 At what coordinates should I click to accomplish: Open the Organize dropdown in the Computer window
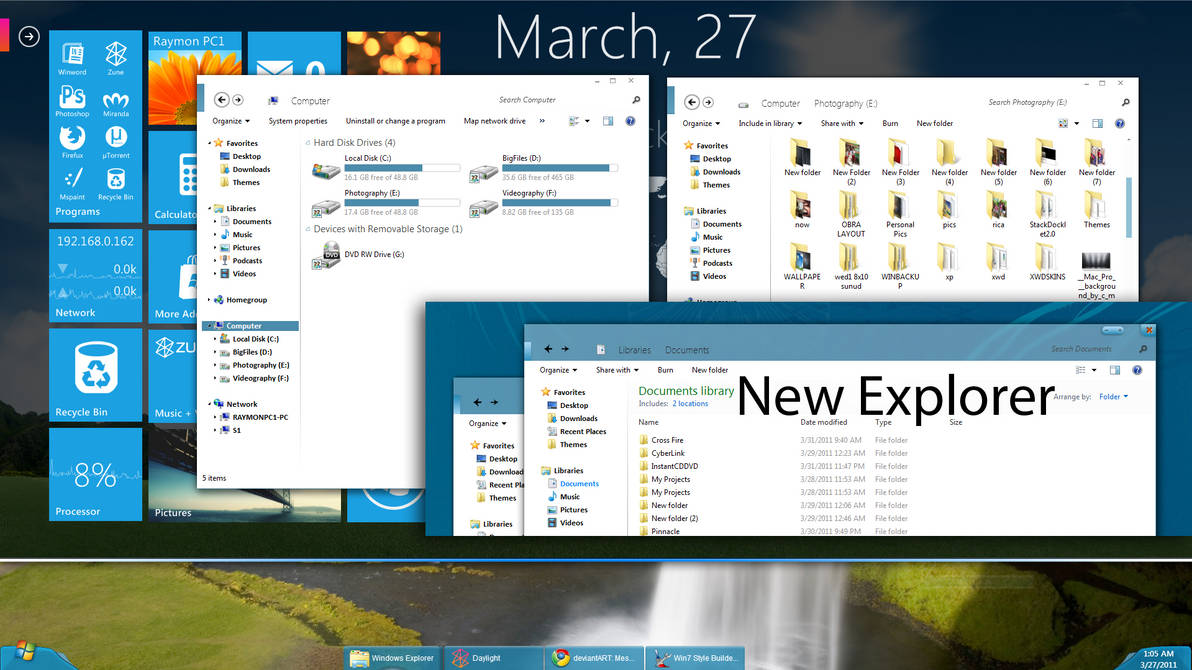[x=232, y=120]
